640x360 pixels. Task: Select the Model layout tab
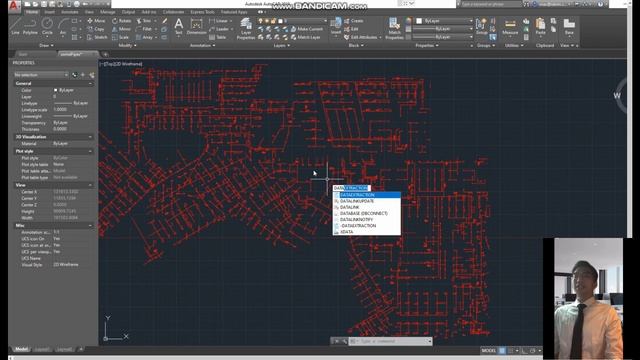point(21,349)
